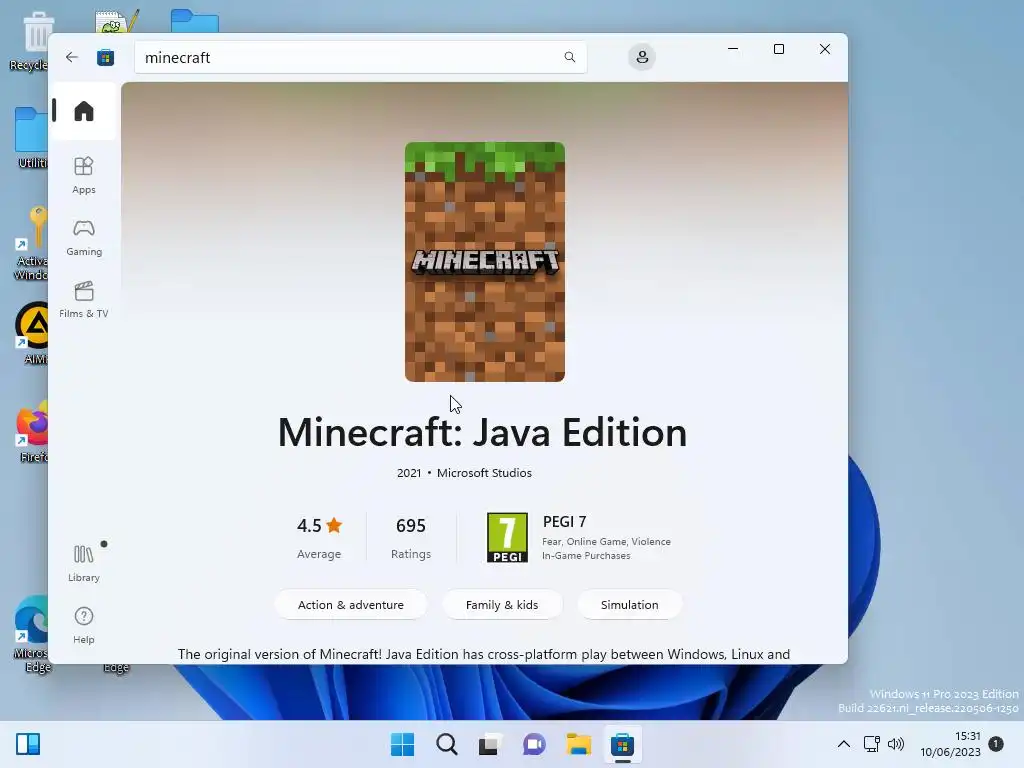Maximize the Microsoft Store window
The width and height of the screenshot is (1024, 768).
[x=778, y=49]
